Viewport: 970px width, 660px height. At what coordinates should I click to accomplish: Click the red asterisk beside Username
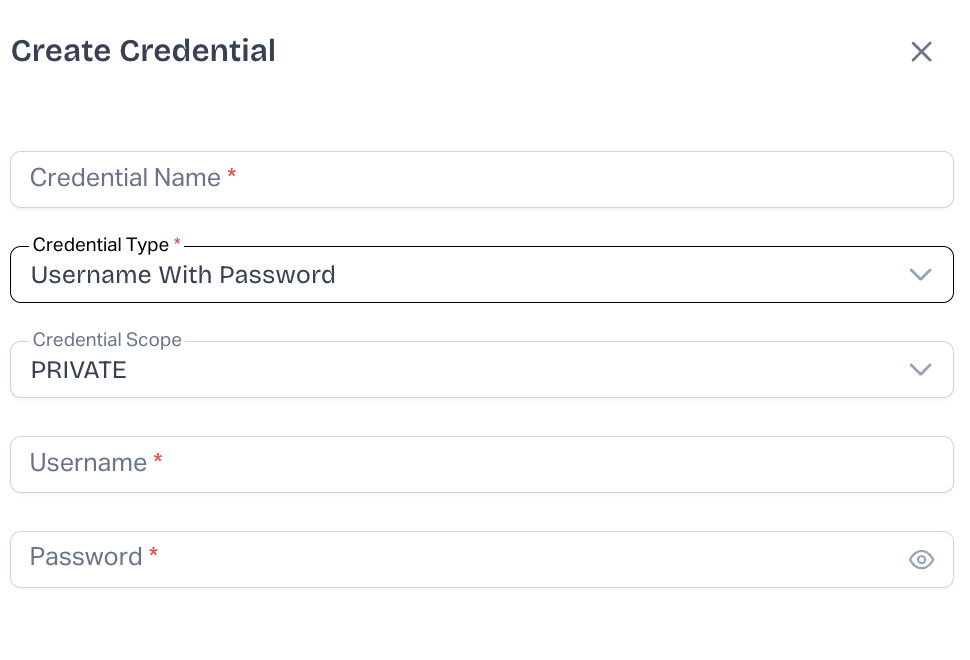(x=158, y=461)
